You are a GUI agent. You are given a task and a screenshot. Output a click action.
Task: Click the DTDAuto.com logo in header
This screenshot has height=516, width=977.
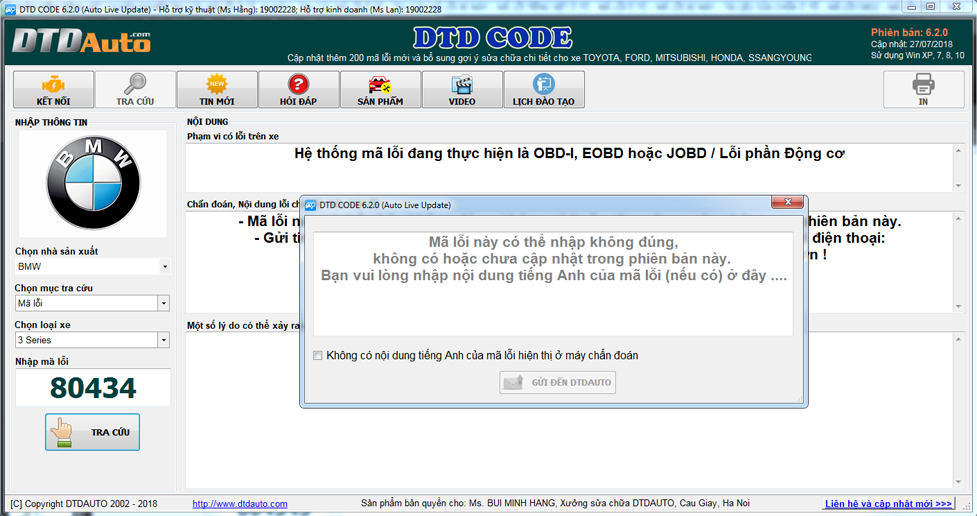tap(82, 41)
